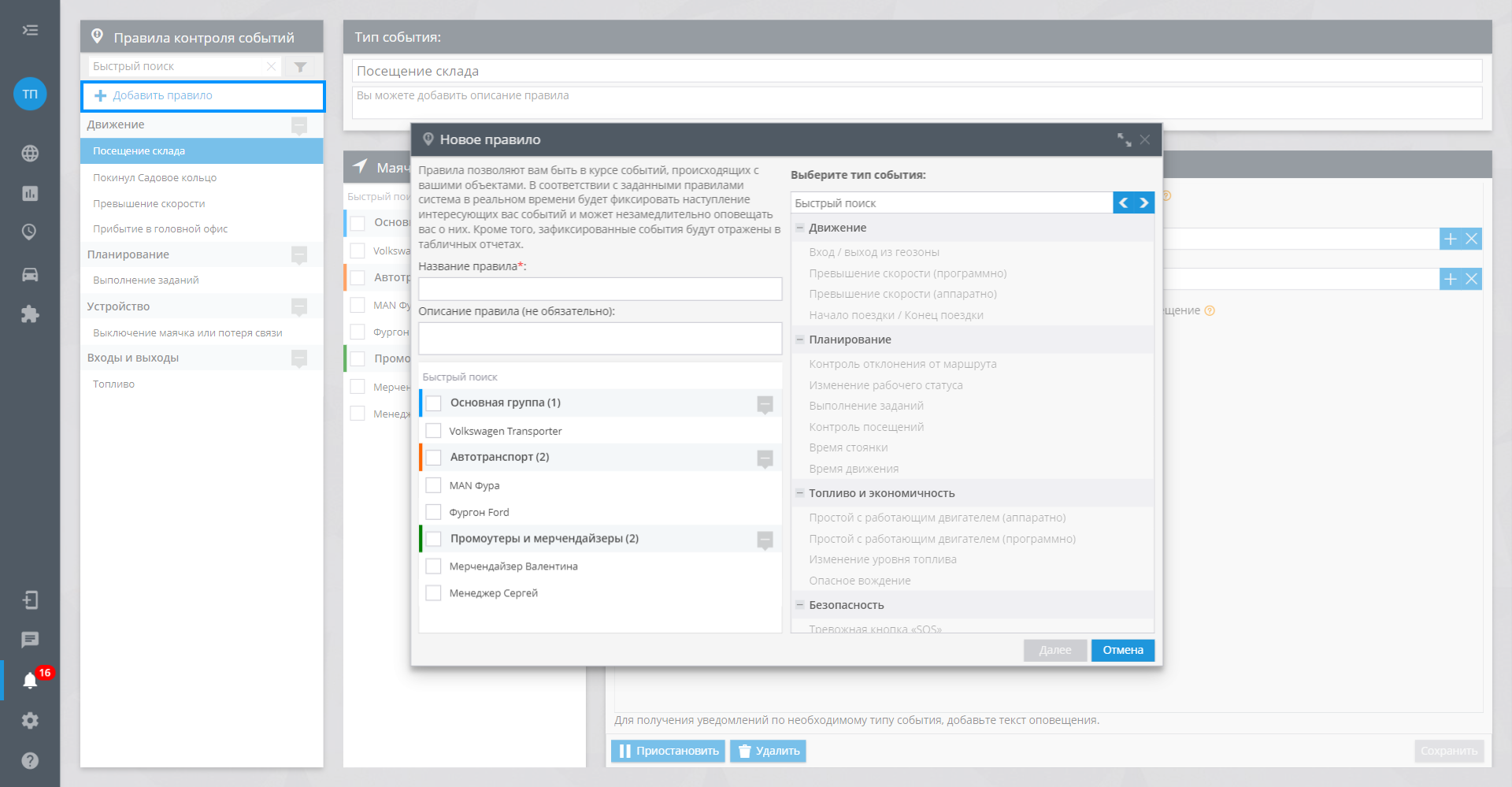Viewport: 1512px width, 787px height.
Task: Select the Покинул Садовое кольцо rule
Action: coord(155,178)
